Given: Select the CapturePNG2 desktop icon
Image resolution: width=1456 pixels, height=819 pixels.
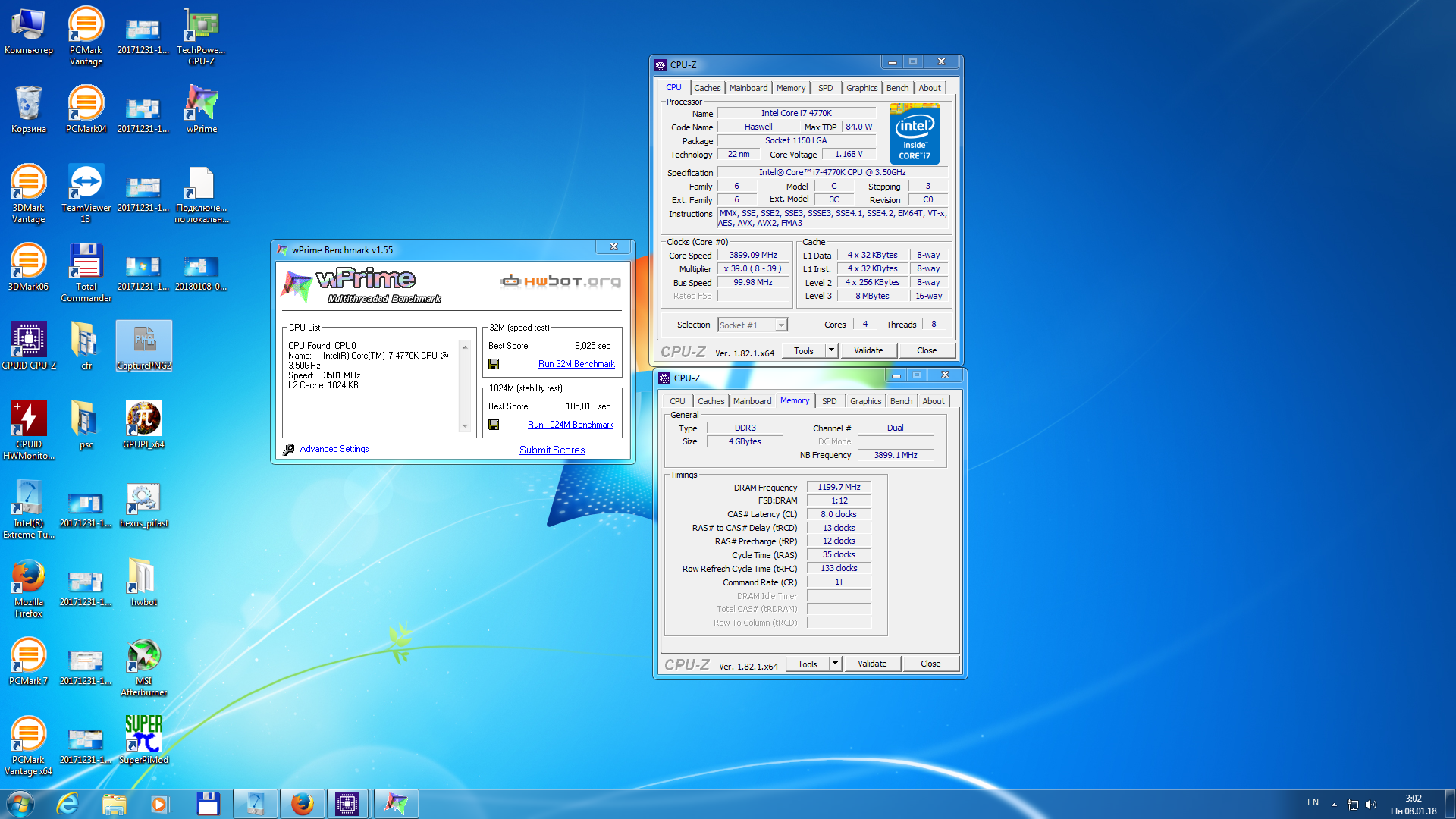Looking at the screenshot, I should [x=143, y=346].
